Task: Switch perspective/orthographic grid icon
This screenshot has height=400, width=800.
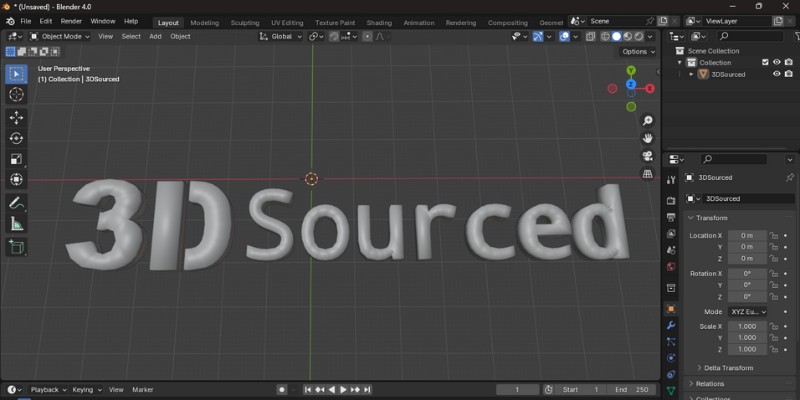Action: tap(647, 174)
